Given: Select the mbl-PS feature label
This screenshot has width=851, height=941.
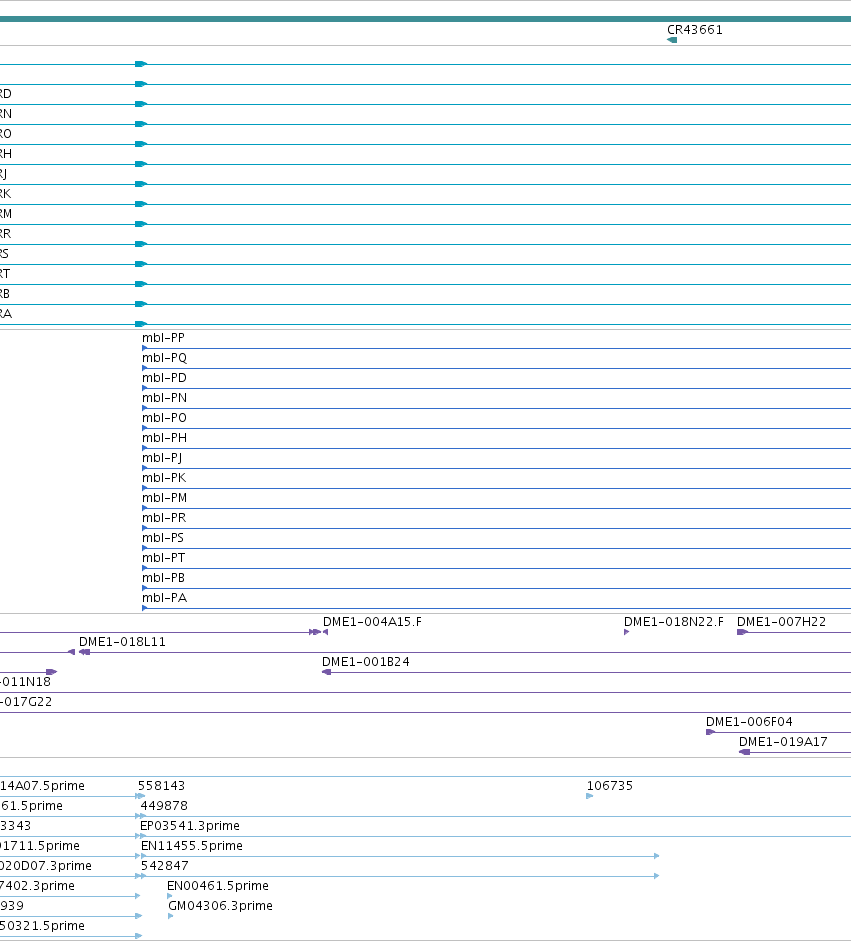Looking at the screenshot, I should [163, 538].
